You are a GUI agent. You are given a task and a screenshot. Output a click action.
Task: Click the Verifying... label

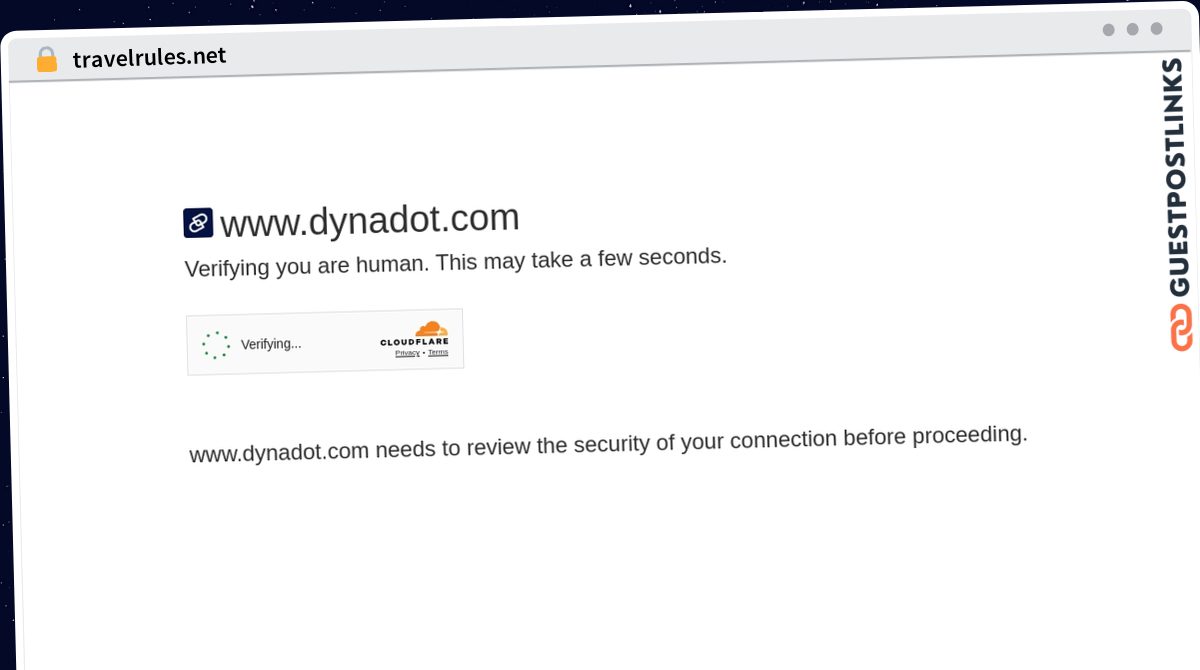point(271,344)
